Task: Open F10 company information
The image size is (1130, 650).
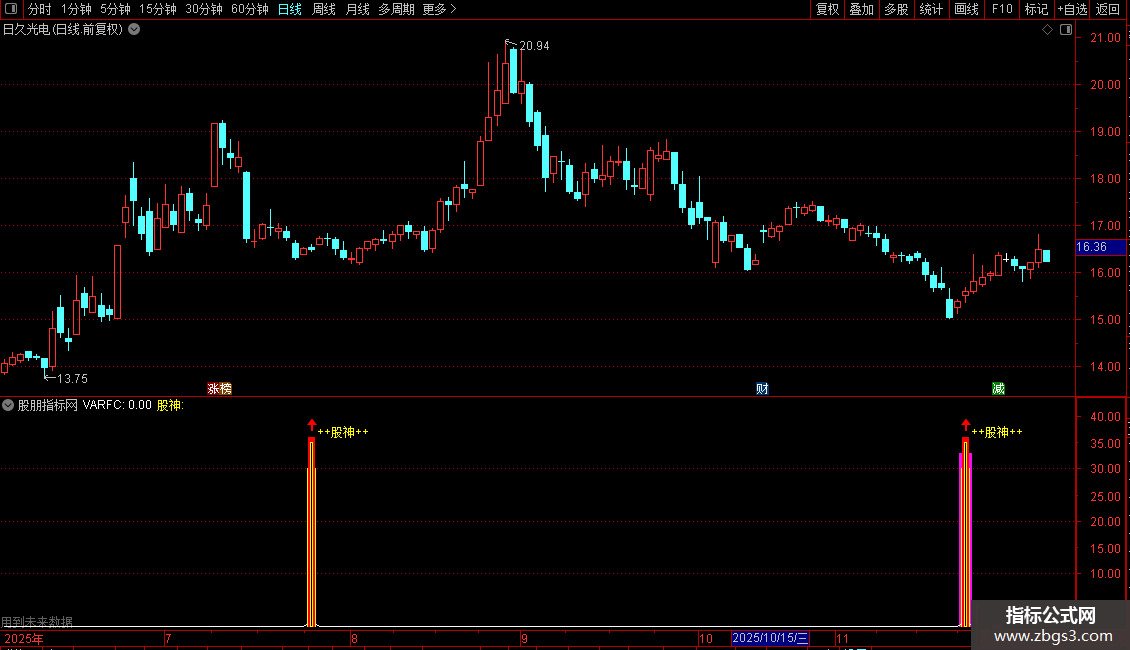Action: (x=1002, y=9)
